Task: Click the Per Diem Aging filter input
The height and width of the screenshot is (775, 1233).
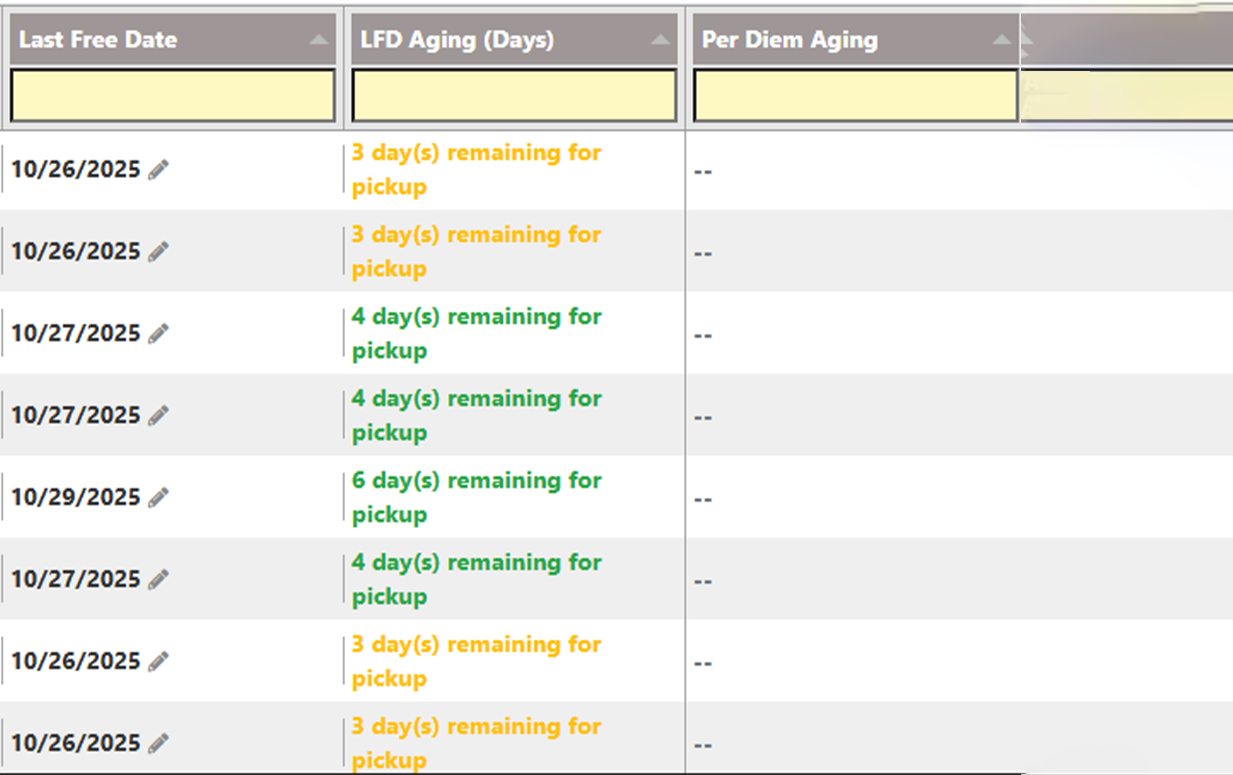Action: 855,96
